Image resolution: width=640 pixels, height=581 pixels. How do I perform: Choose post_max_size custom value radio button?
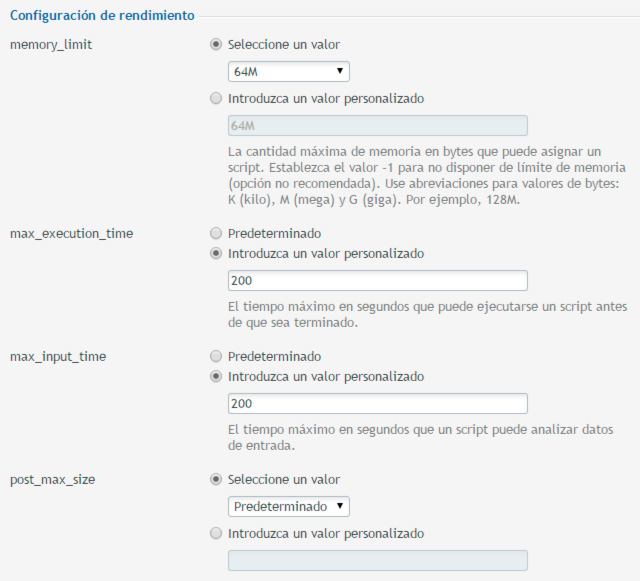pos(216,533)
